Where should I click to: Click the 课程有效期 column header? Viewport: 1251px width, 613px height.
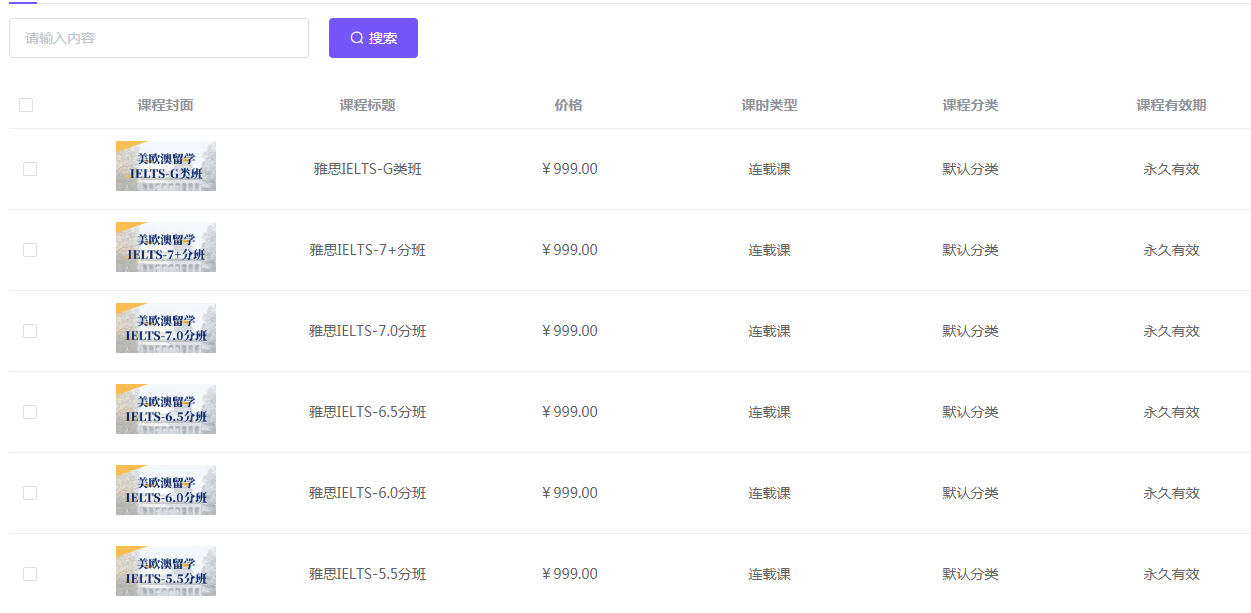1171,105
